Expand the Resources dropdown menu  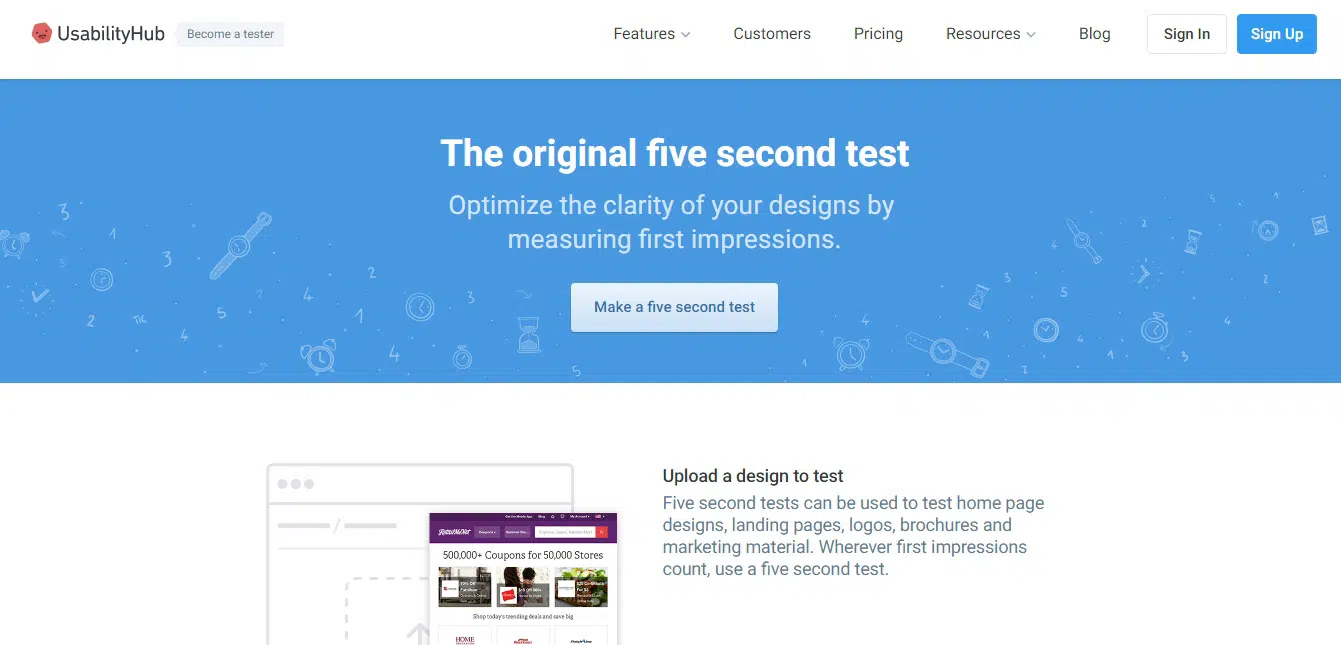(990, 34)
